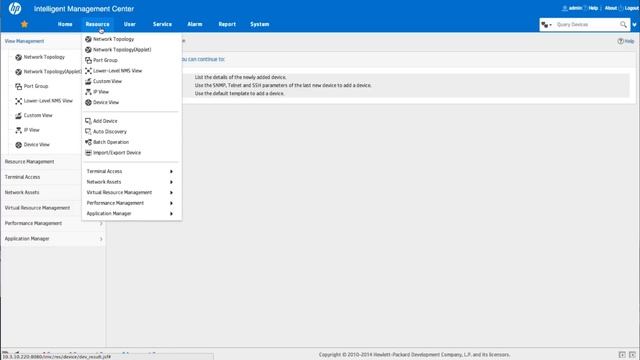The width and height of the screenshot is (640, 360).
Task: Click 'List the details of the newly added device'
Action: pyautogui.click(x=240, y=77)
